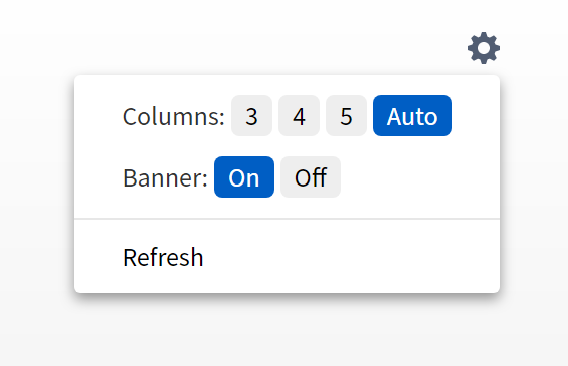Choose the 4 columns option
Screen dimensions: 568x366
click(299, 116)
